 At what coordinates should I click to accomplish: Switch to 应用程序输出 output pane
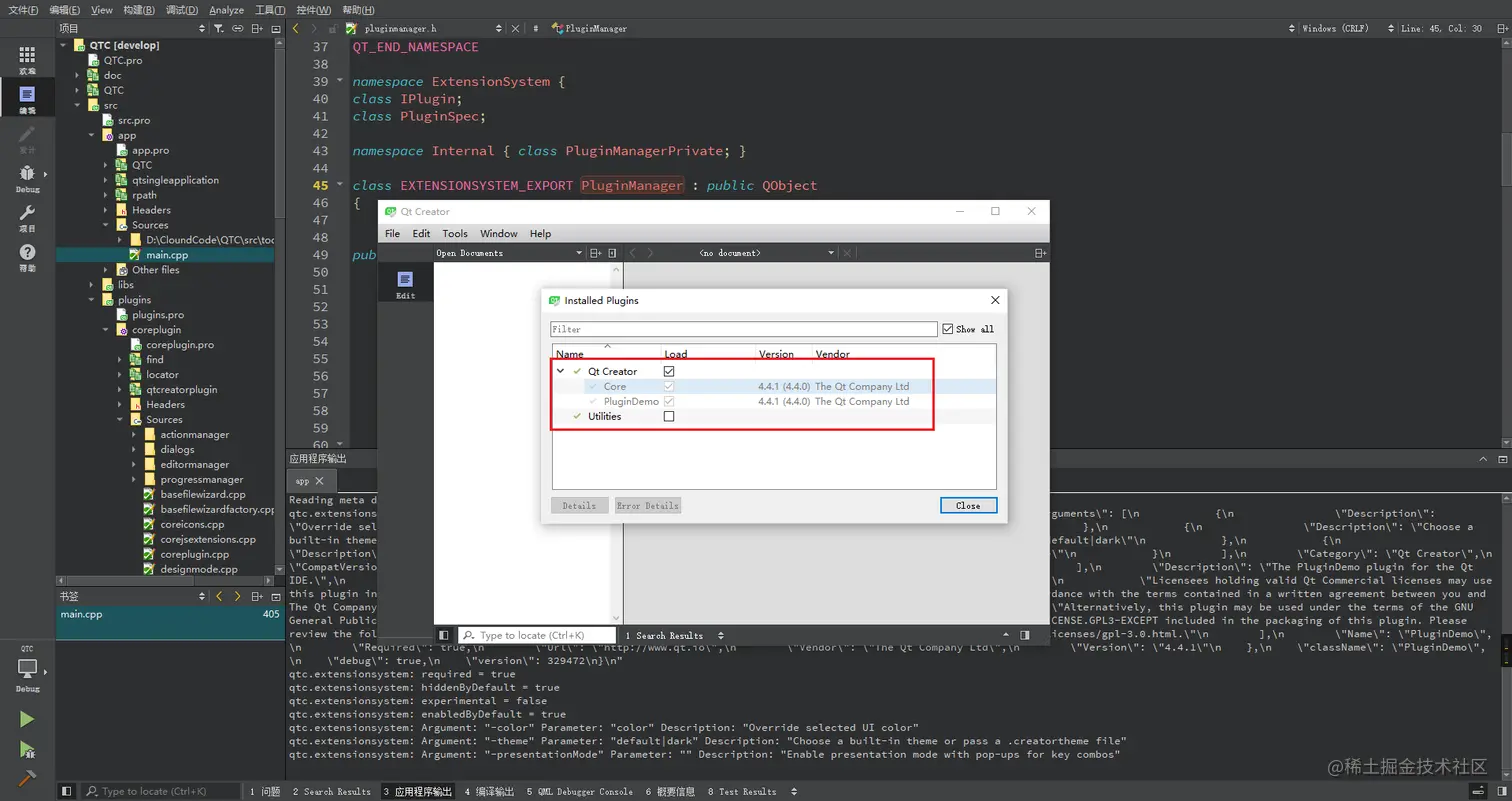417,791
